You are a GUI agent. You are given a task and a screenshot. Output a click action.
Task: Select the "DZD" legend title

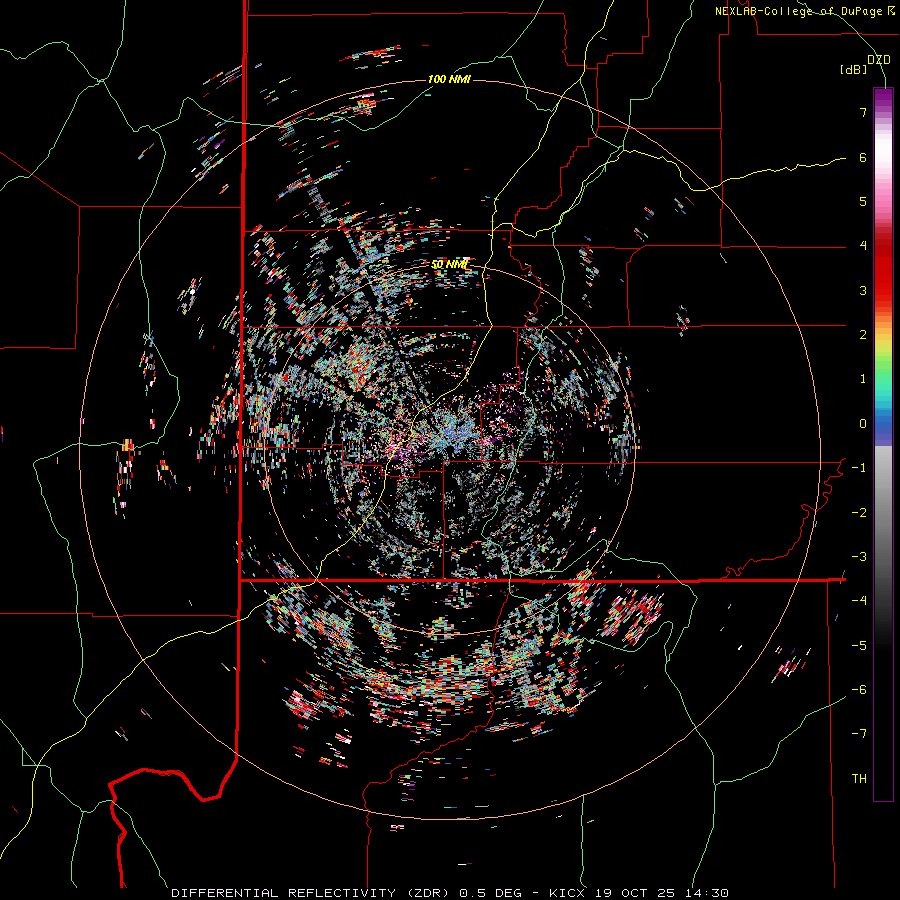[x=879, y=60]
